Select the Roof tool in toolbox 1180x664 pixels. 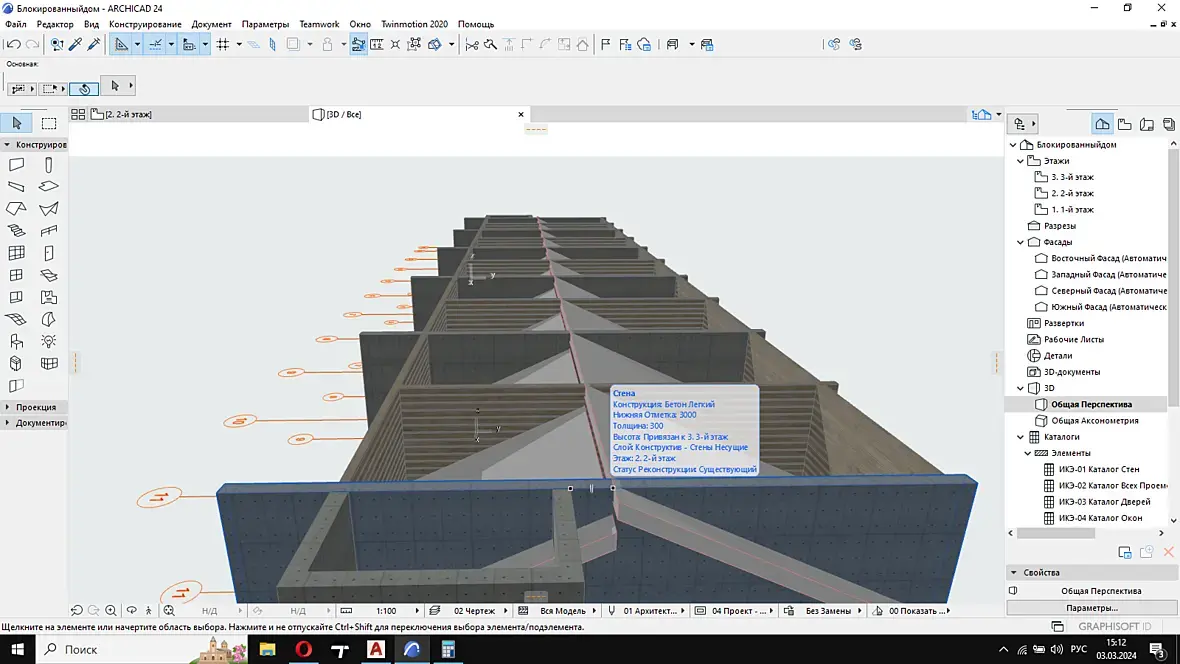16,209
